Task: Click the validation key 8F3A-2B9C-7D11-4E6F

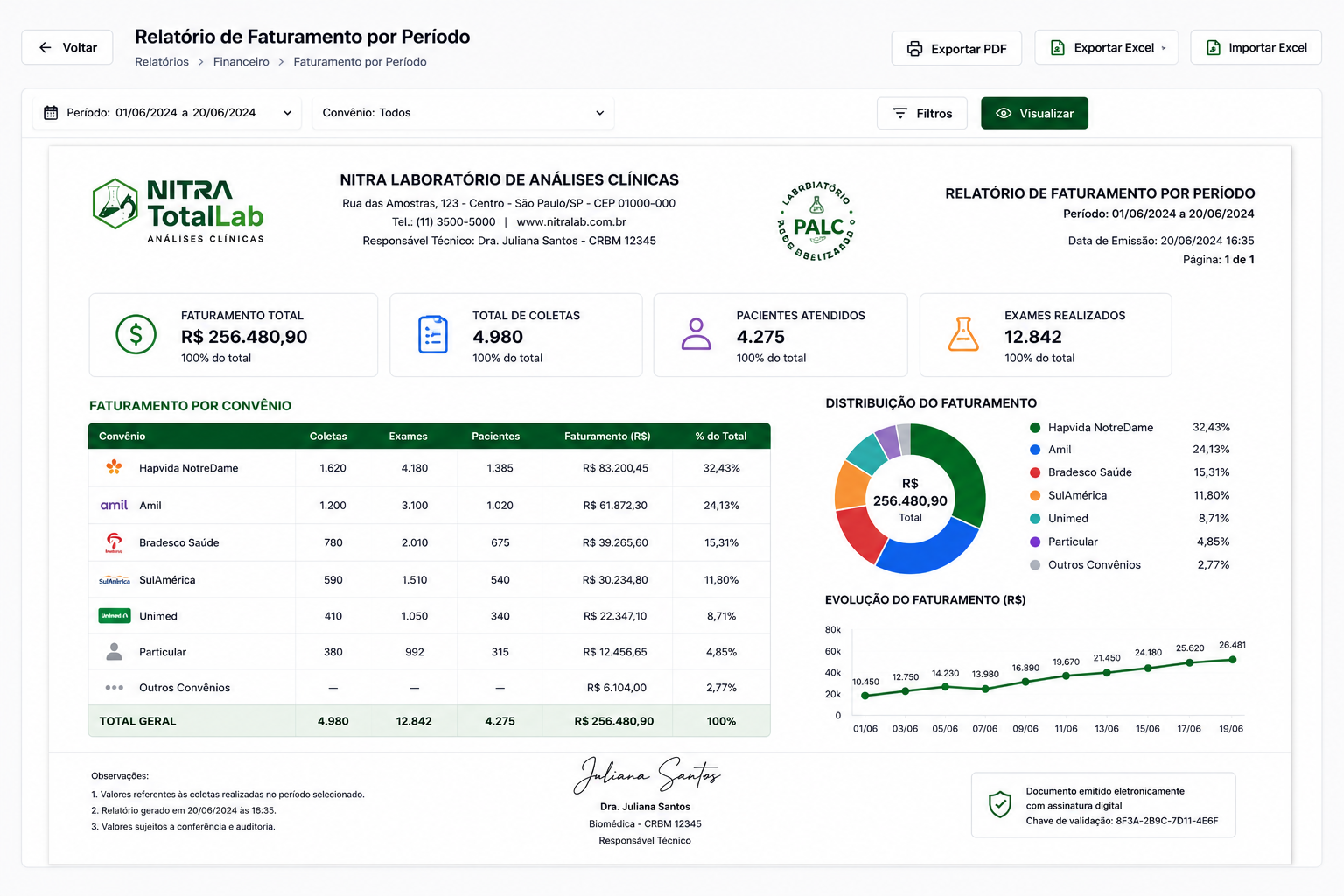Action: tap(1166, 821)
